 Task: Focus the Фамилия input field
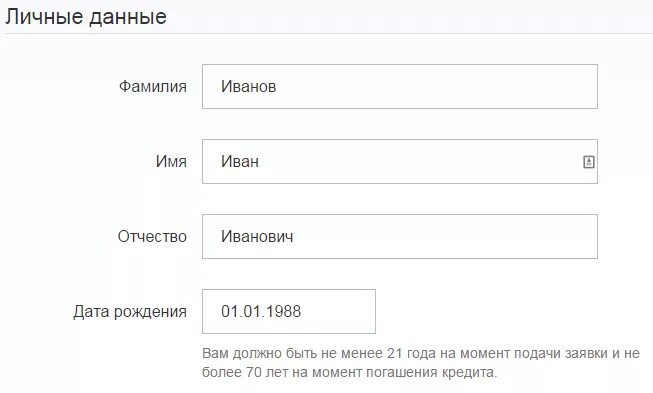400,87
